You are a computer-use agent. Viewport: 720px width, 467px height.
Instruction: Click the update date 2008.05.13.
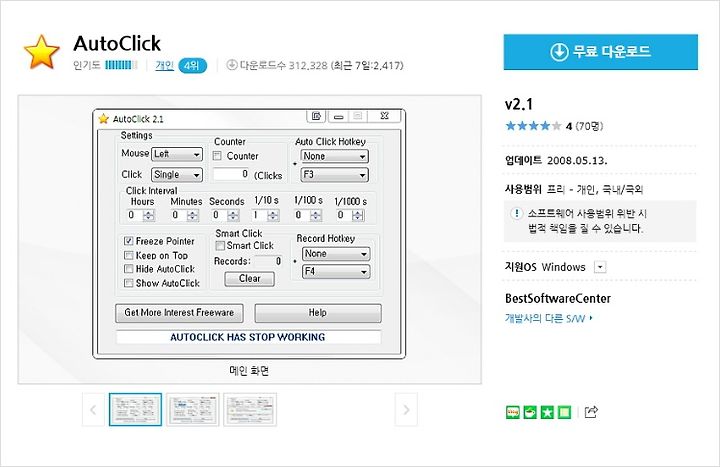pos(577,161)
